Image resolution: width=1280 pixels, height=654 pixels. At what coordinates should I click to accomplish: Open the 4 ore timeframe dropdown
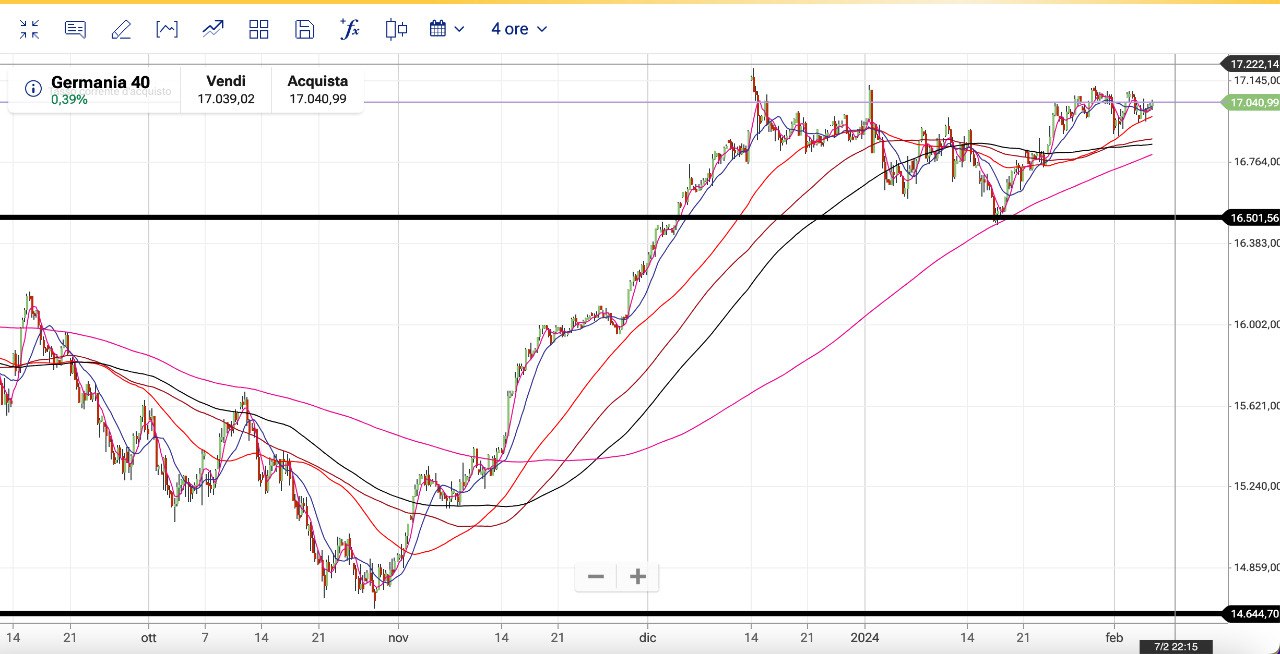pyautogui.click(x=519, y=29)
